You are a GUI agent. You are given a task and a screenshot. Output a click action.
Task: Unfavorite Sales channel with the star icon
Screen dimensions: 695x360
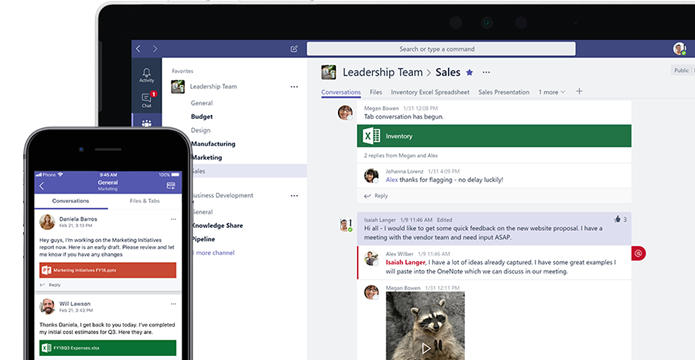469,72
